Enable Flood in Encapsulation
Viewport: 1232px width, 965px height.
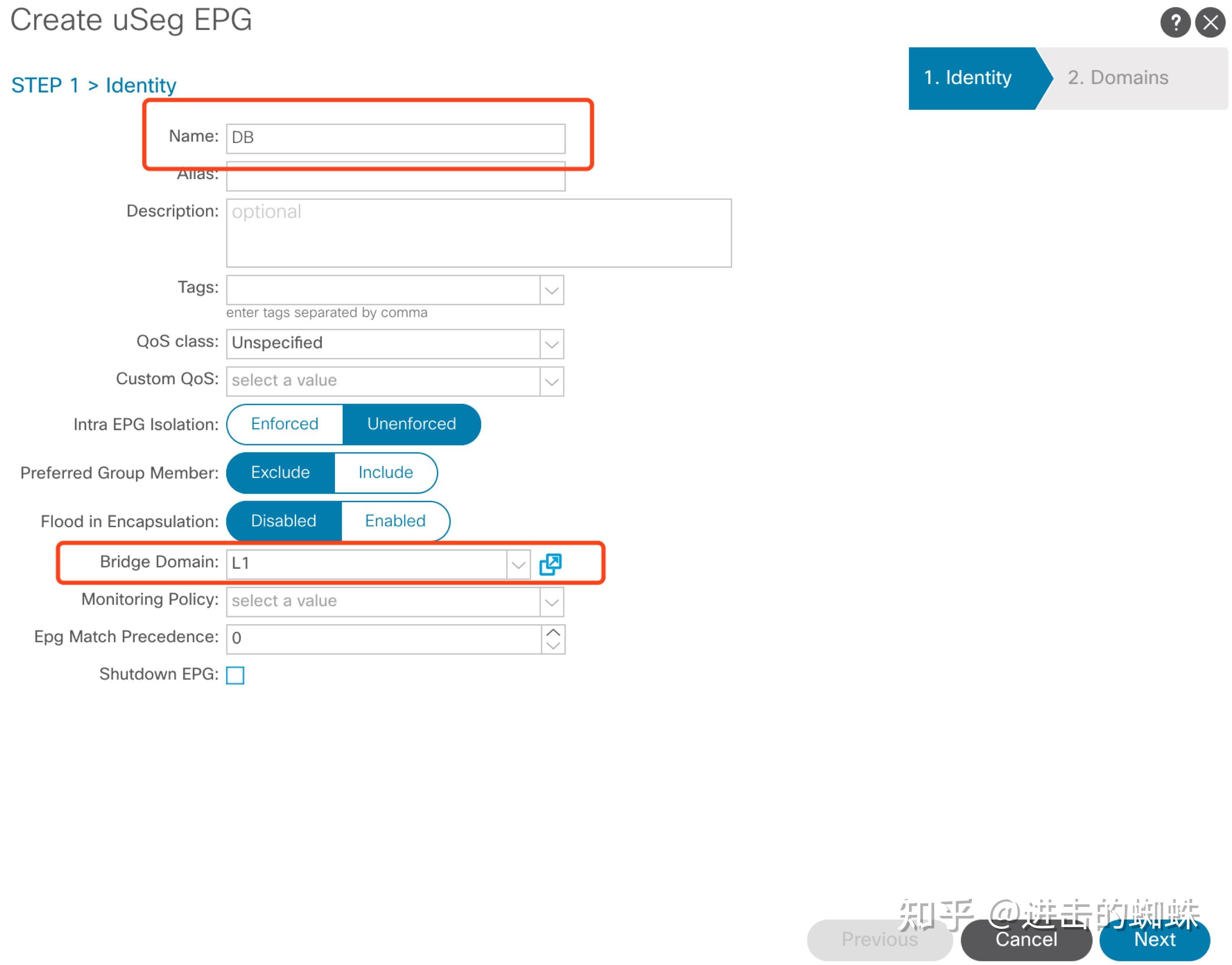[395, 521]
